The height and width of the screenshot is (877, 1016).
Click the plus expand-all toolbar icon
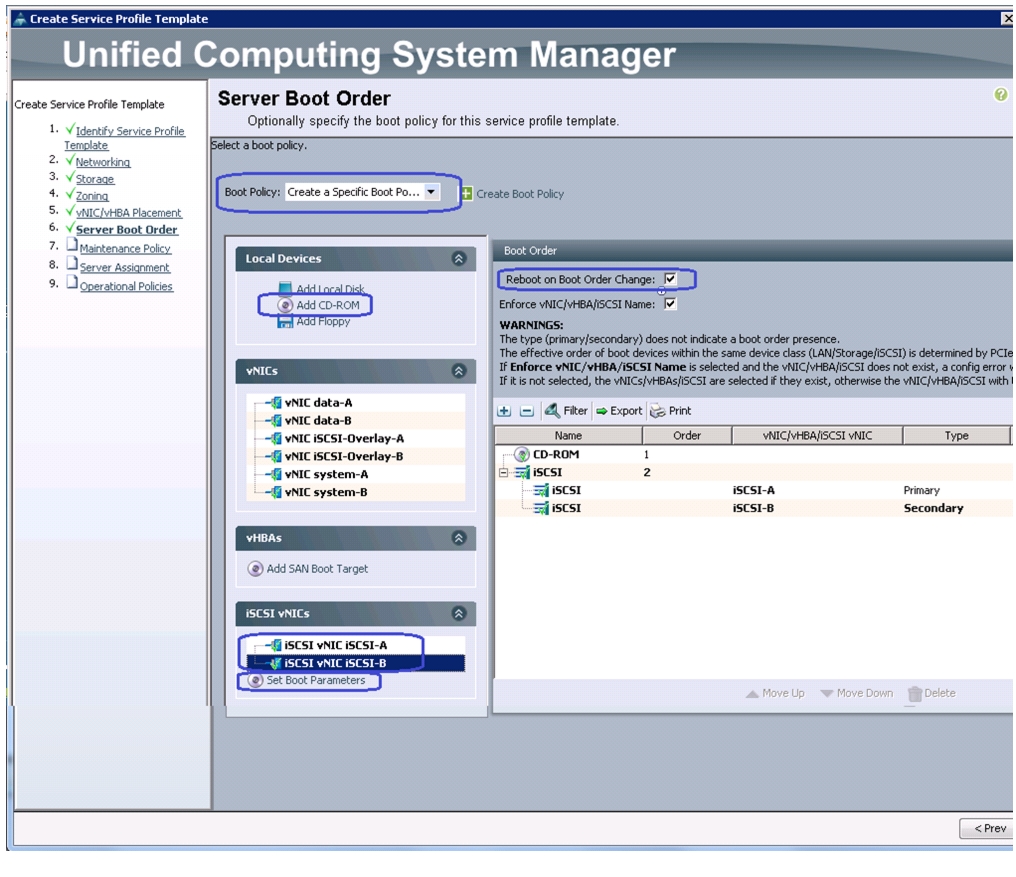(504, 411)
